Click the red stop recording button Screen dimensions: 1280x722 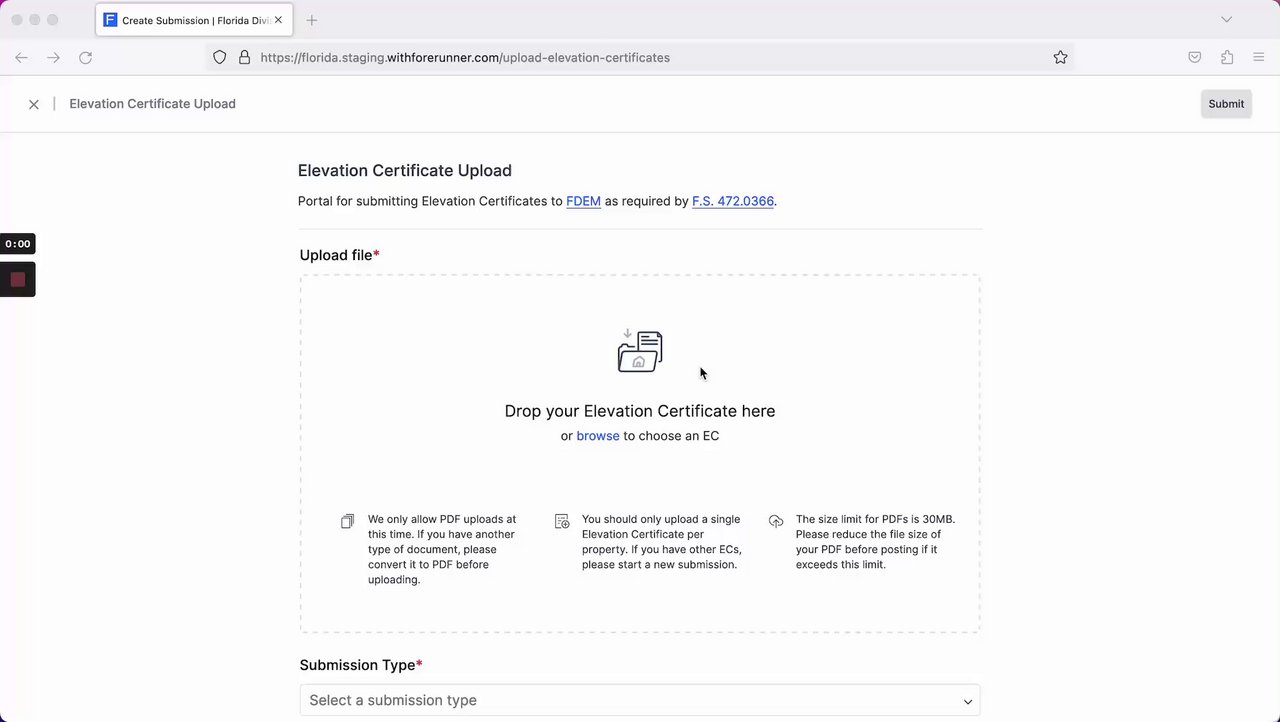pyautogui.click(x=17, y=280)
